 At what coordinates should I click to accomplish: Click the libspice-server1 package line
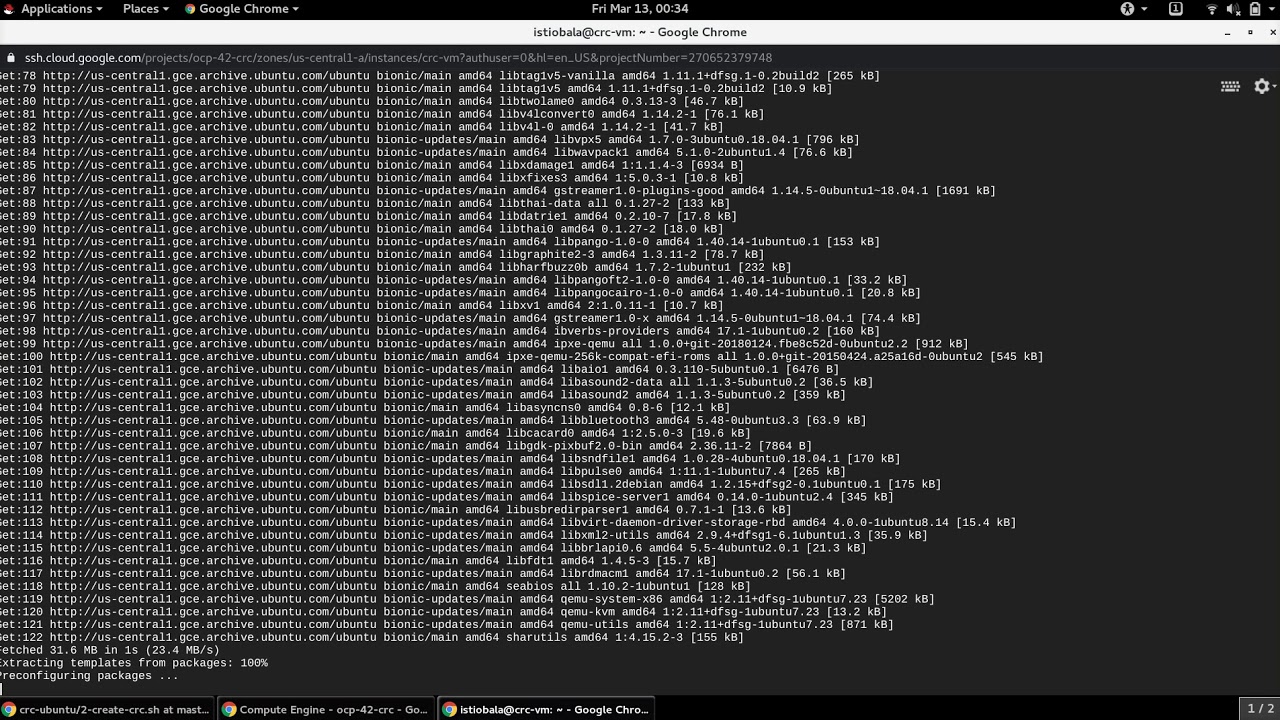(446, 497)
